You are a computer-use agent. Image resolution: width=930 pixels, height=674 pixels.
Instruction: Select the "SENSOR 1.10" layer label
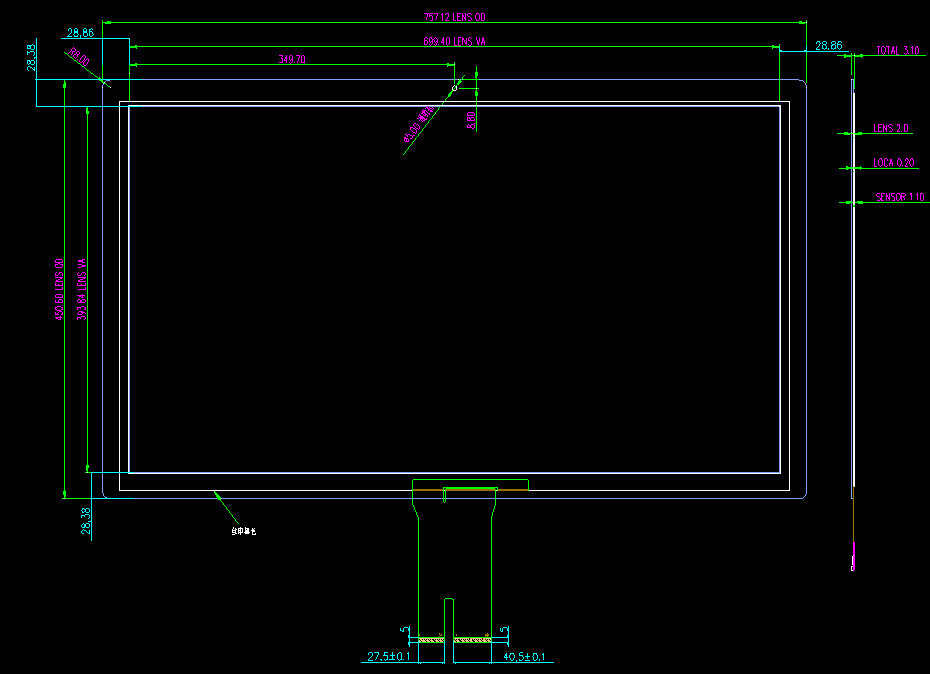900,197
